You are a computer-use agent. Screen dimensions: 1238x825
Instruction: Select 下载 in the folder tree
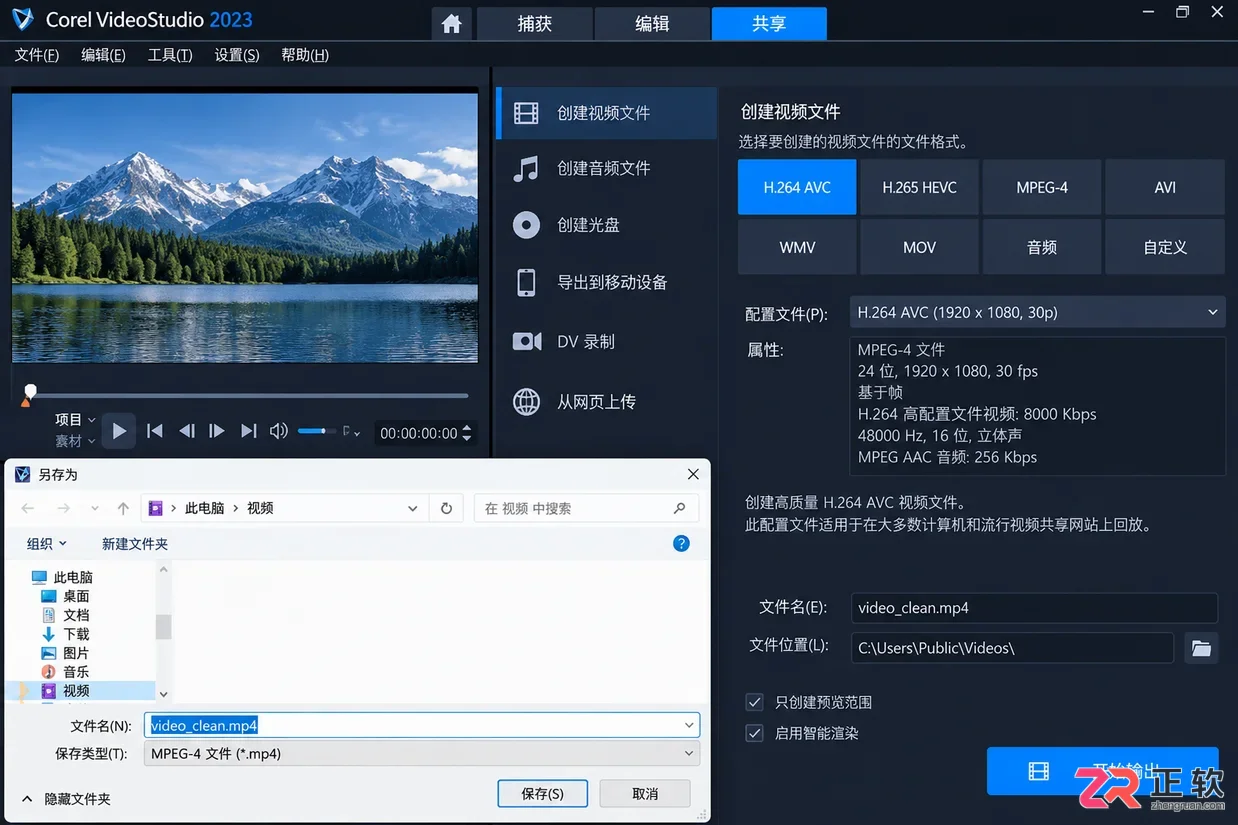point(66,634)
